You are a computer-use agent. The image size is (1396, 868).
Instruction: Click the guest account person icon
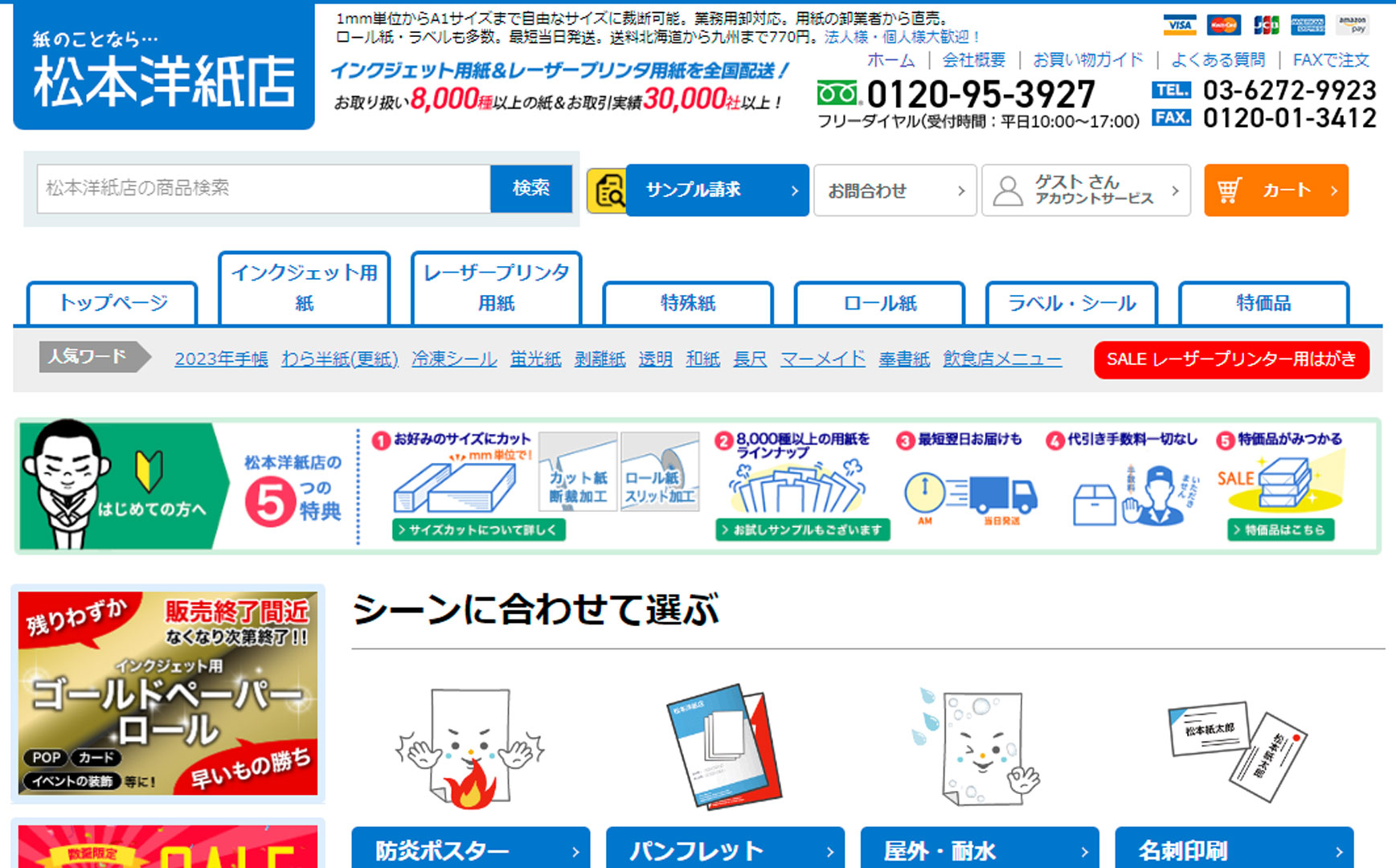[x=1008, y=191]
